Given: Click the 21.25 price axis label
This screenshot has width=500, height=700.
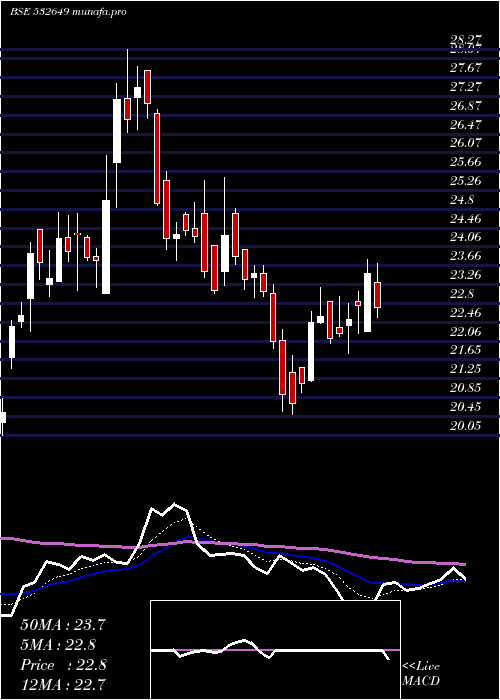Looking at the screenshot, I should [466, 369].
